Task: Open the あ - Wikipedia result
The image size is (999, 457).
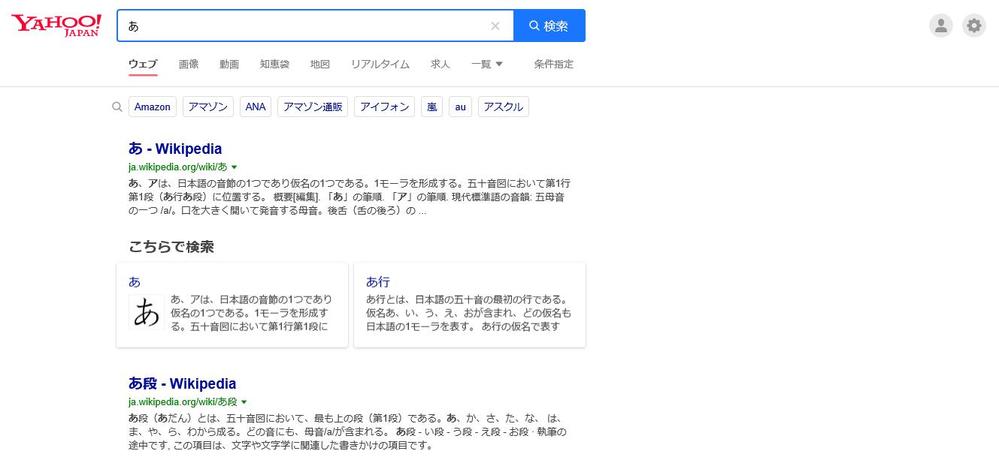Action: tap(175, 148)
